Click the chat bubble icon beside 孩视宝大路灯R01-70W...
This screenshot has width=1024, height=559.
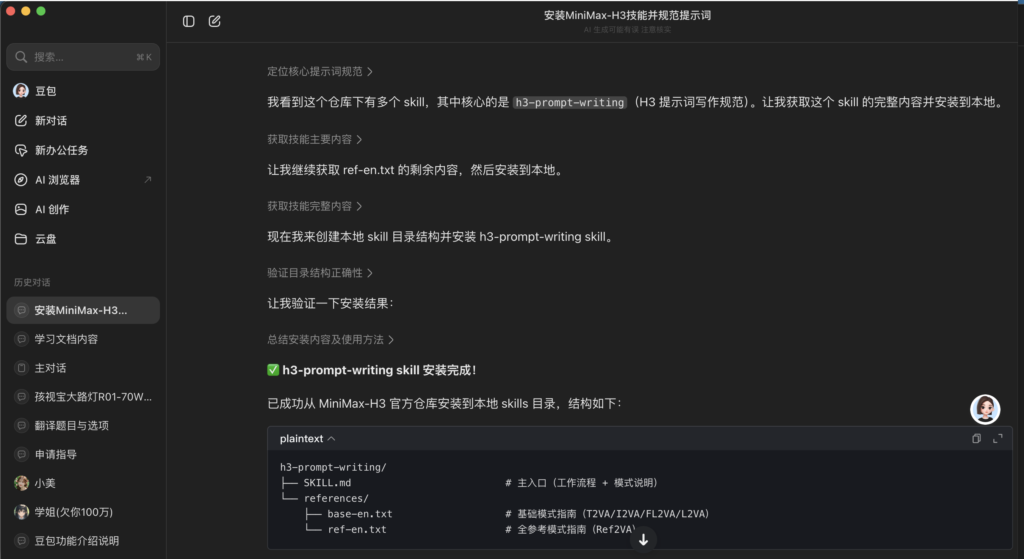coord(22,396)
